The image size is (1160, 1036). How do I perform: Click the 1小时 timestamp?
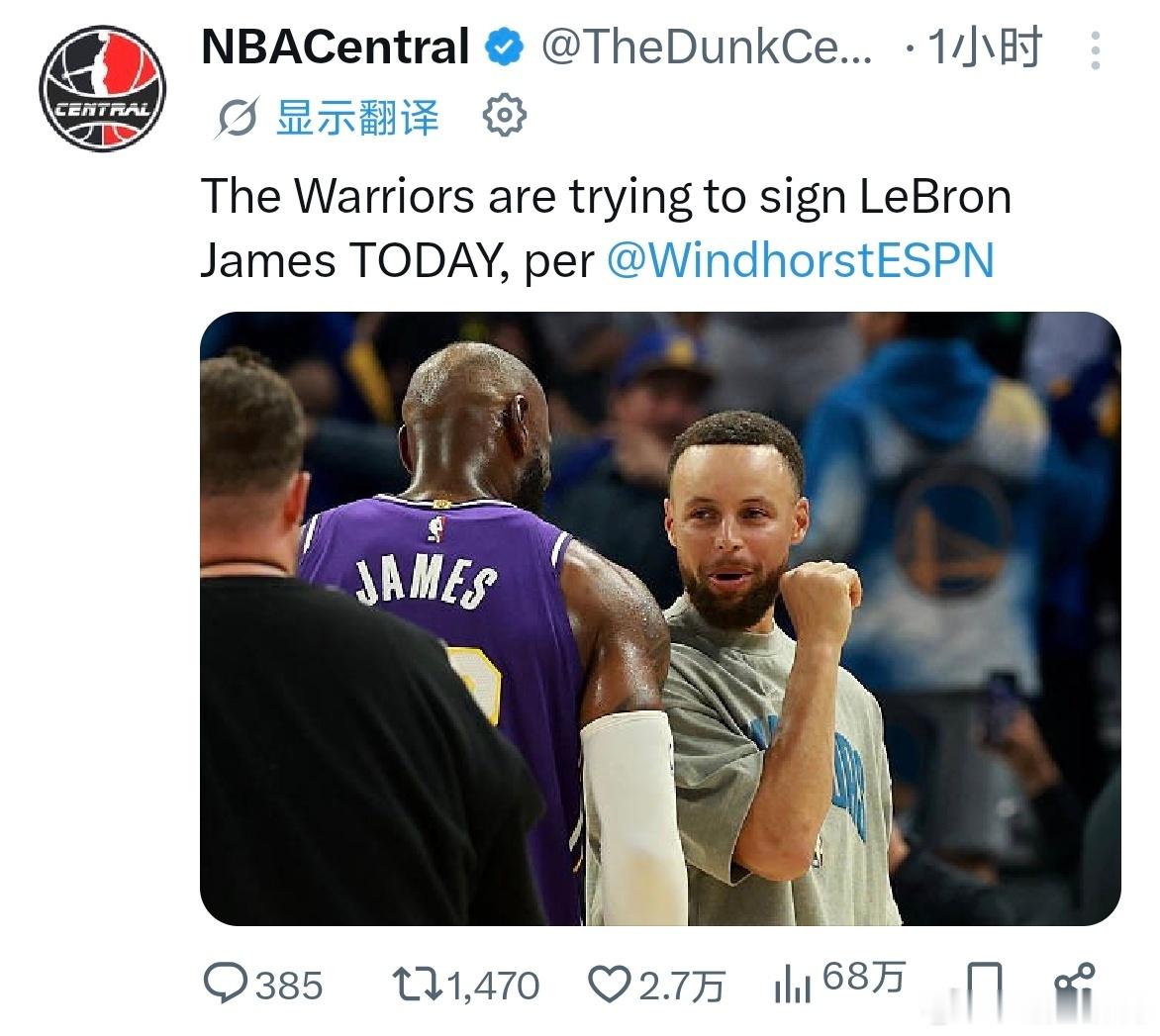tap(984, 47)
